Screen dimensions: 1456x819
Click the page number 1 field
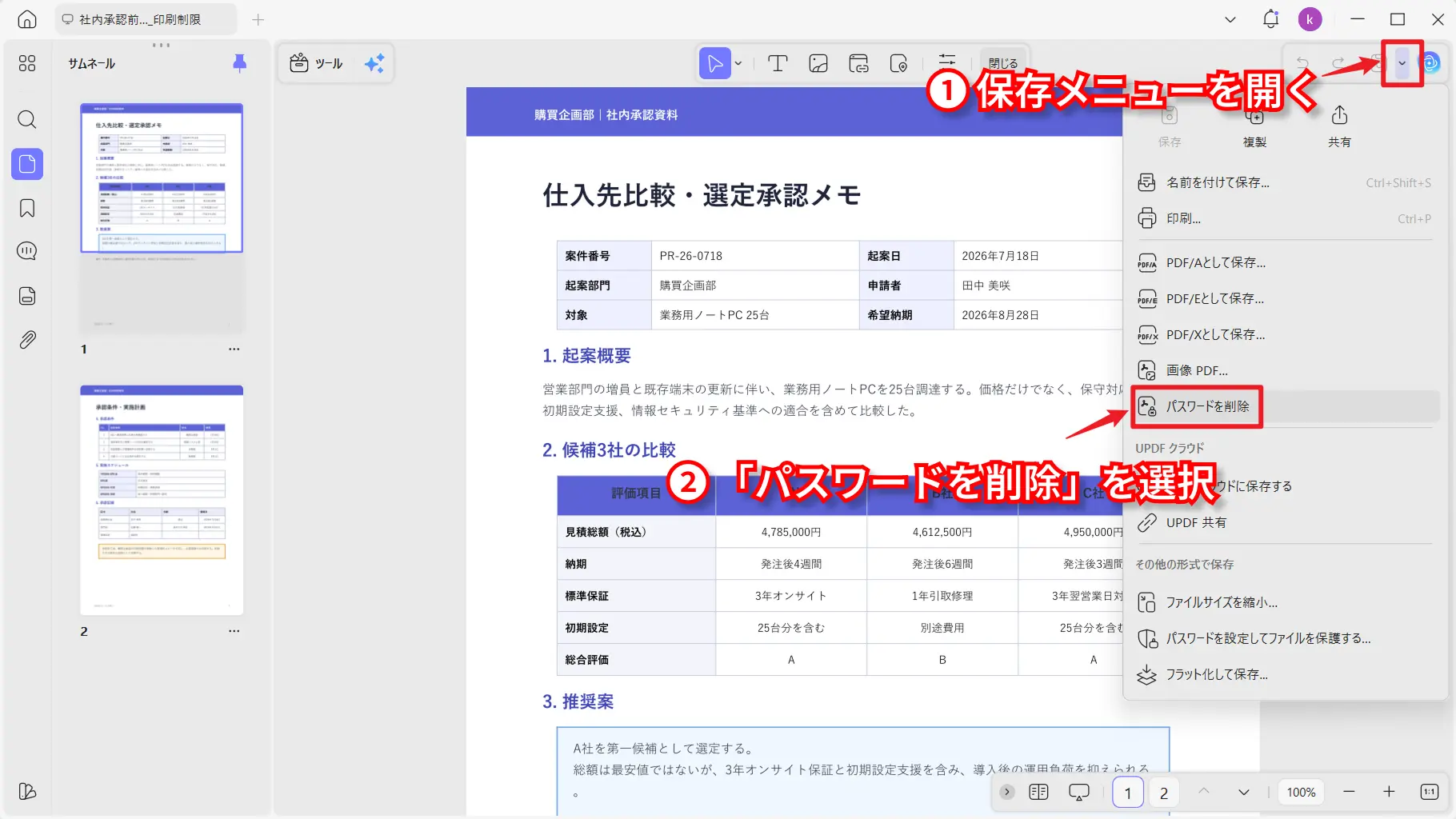tap(1128, 793)
